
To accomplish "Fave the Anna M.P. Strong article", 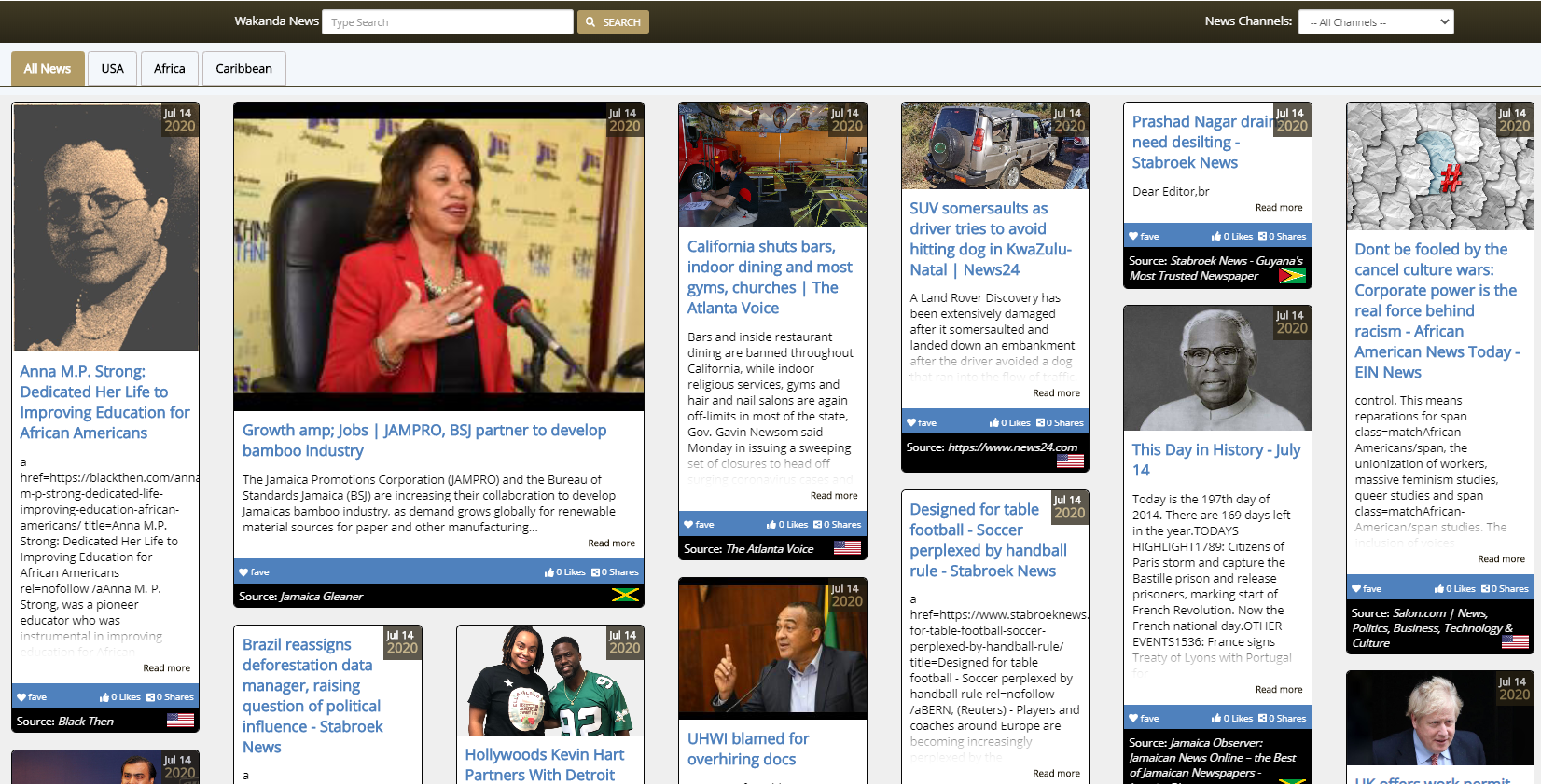I will click(x=32, y=697).
